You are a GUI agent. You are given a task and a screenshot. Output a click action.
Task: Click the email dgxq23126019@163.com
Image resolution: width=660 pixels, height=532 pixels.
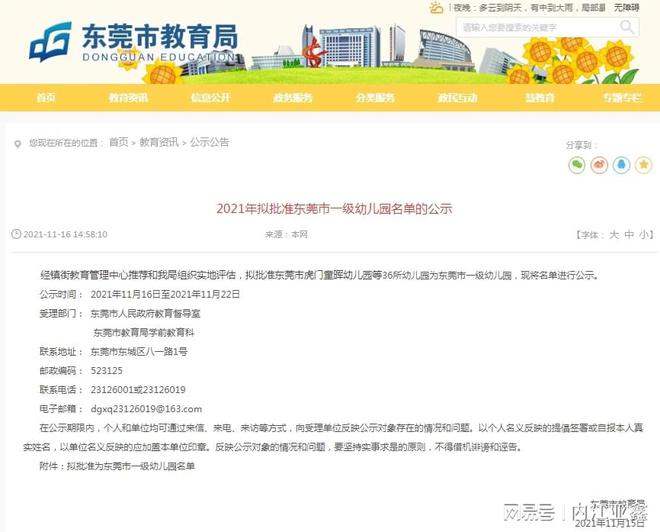click(146, 409)
